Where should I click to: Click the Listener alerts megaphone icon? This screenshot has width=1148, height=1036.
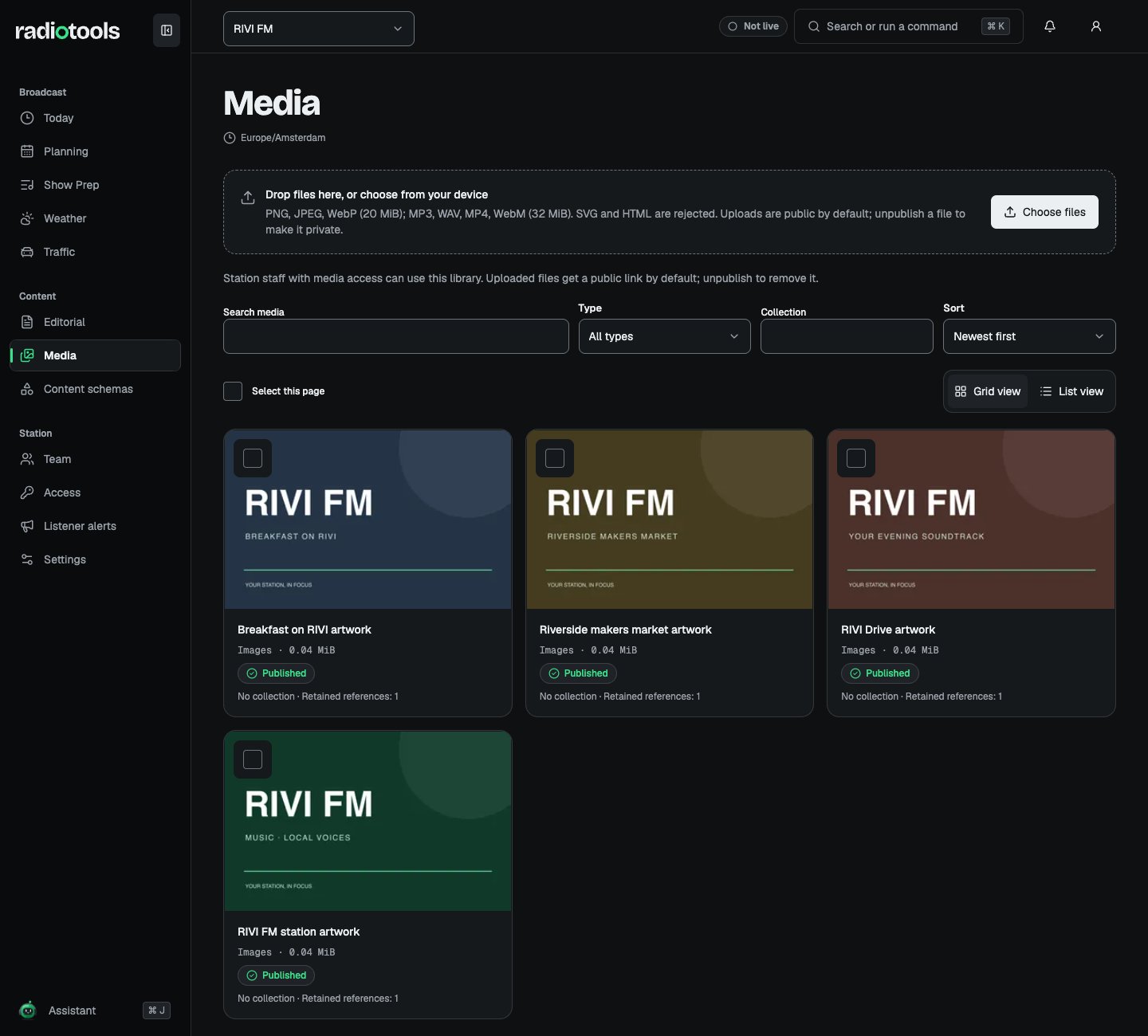pos(27,526)
